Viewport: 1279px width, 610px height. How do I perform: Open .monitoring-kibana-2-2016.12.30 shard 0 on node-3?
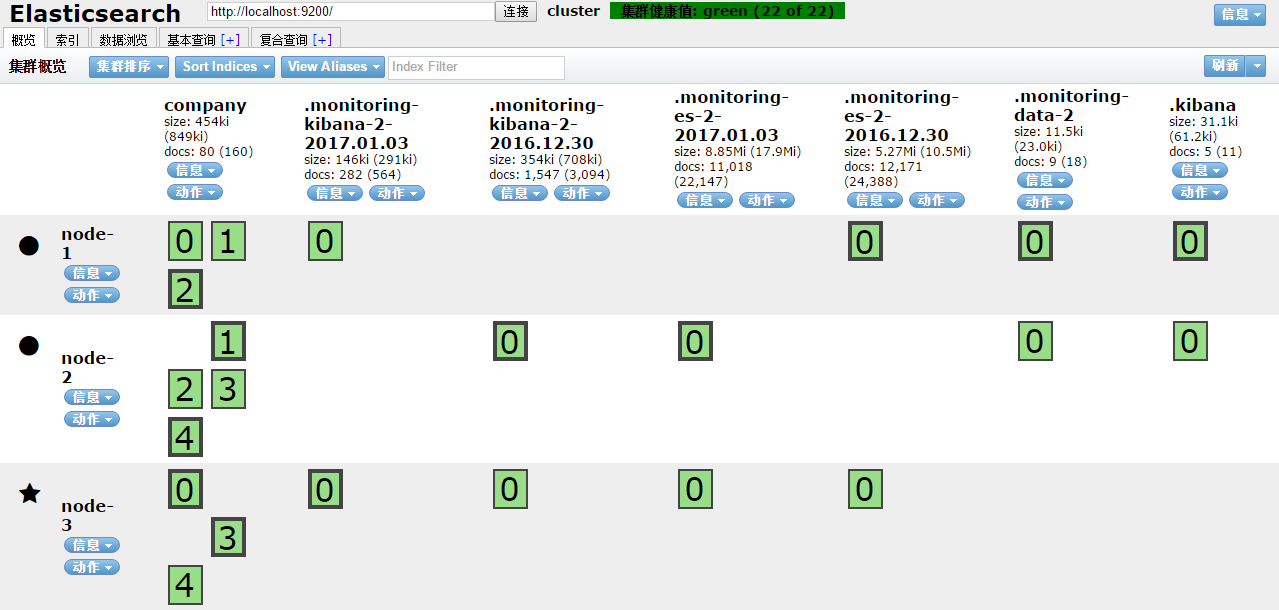510,489
